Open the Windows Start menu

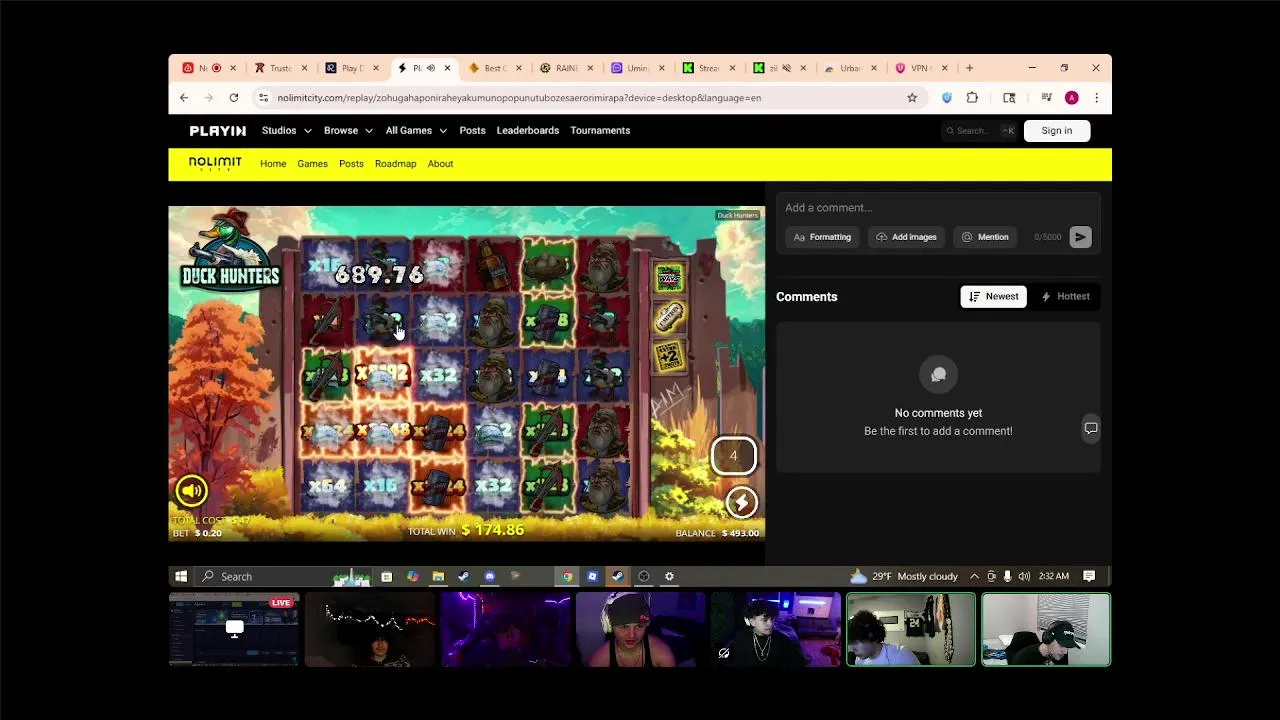(181, 577)
